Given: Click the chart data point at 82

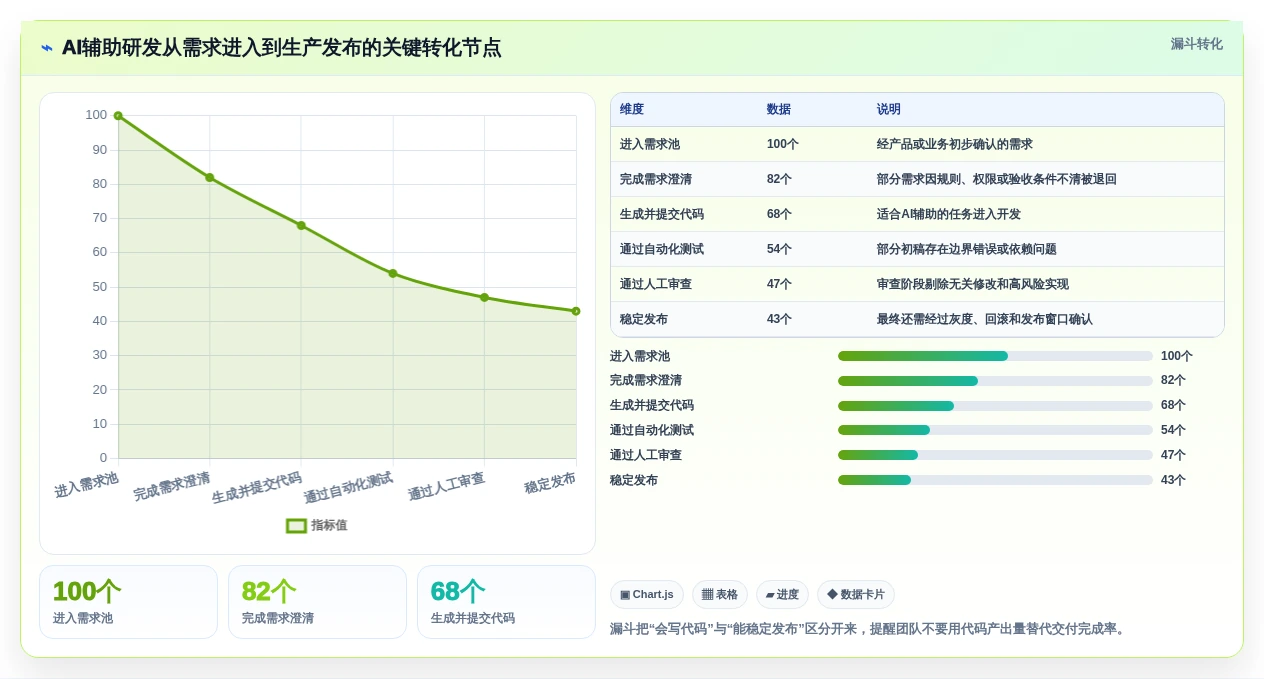Looking at the screenshot, I should (x=209, y=177).
